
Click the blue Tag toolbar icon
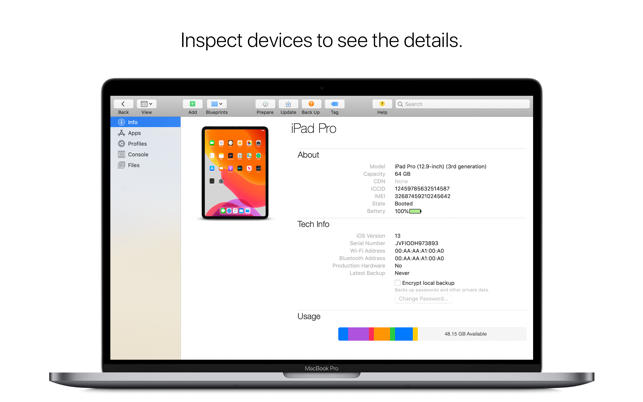click(335, 104)
